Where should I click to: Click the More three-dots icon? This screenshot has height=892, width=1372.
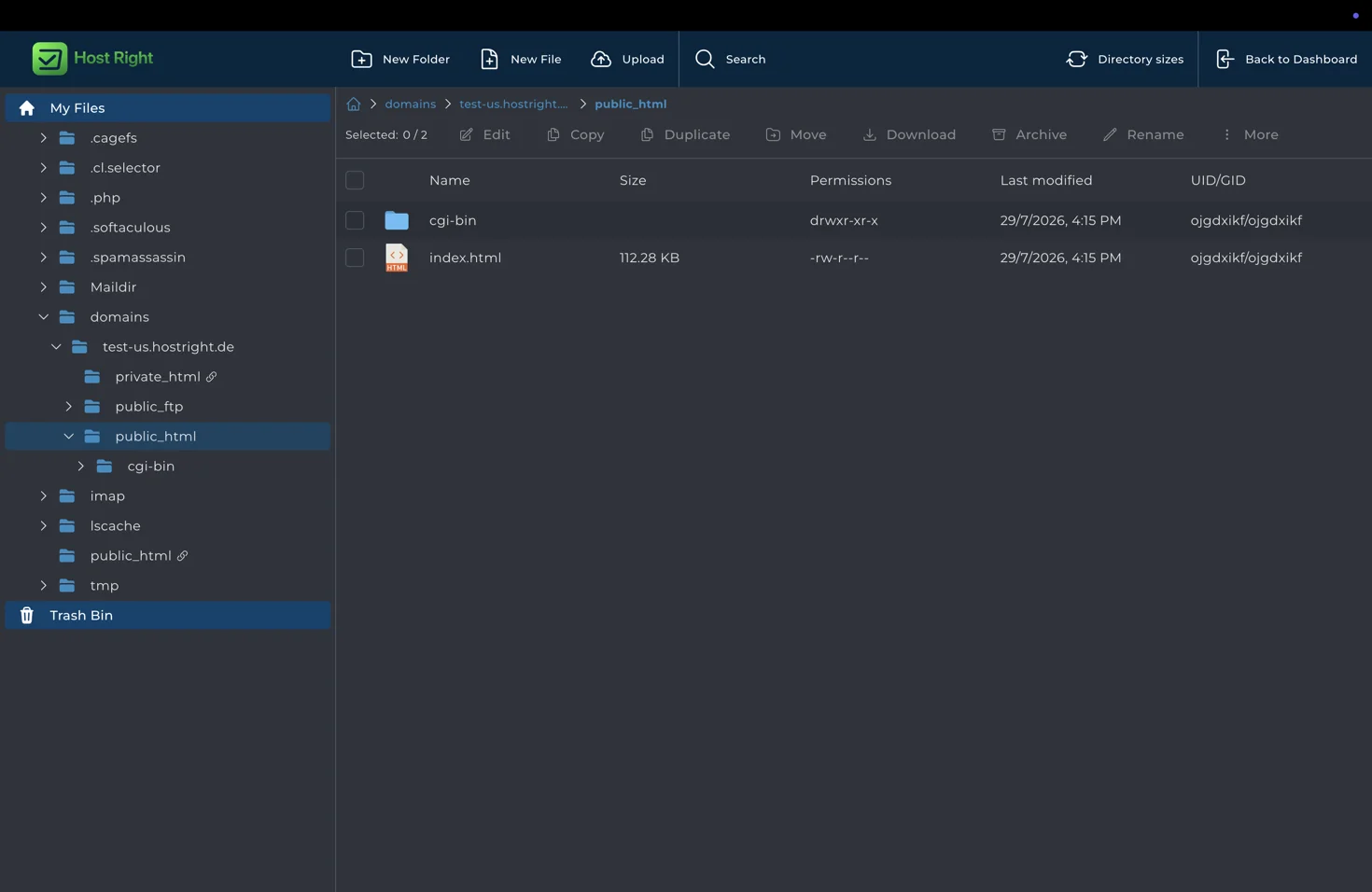1226,134
